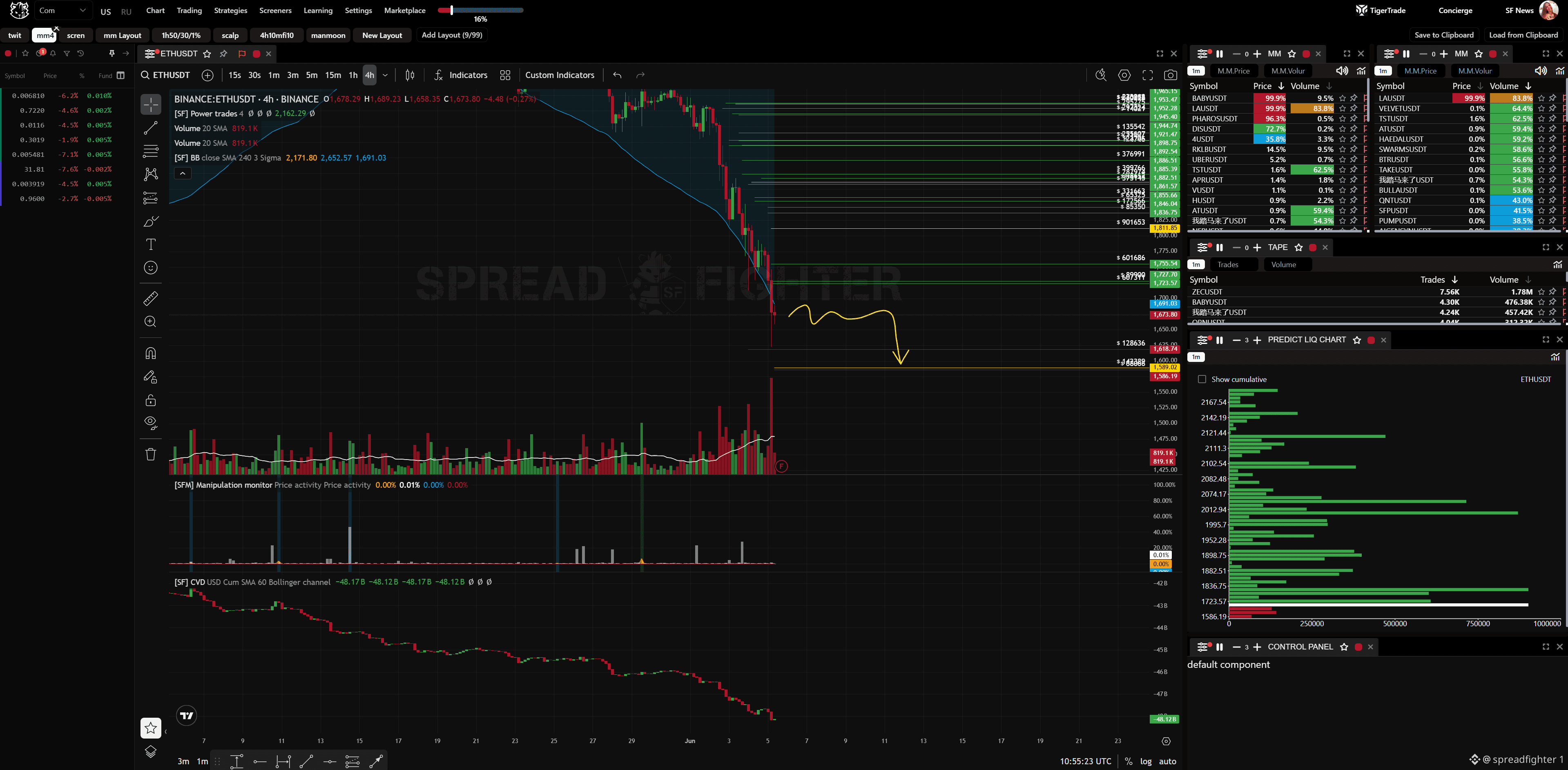This screenshot has width=1568, height=770.
Task: Select the 15m timeframe button
Action: click(x=333, y=75)
